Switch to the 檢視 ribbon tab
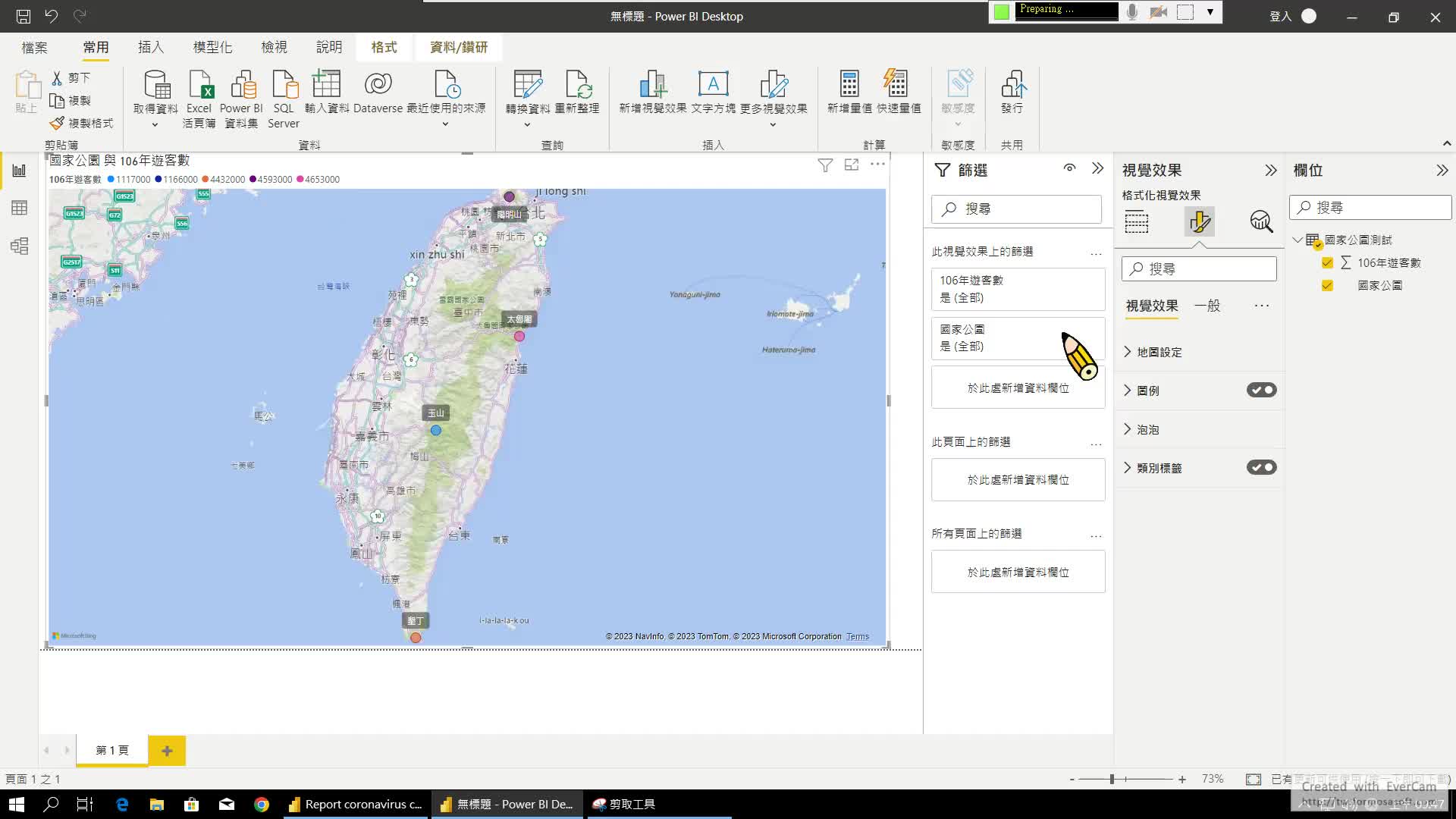The height and width of the screenshot is (819, 1456). coord(275,47)
